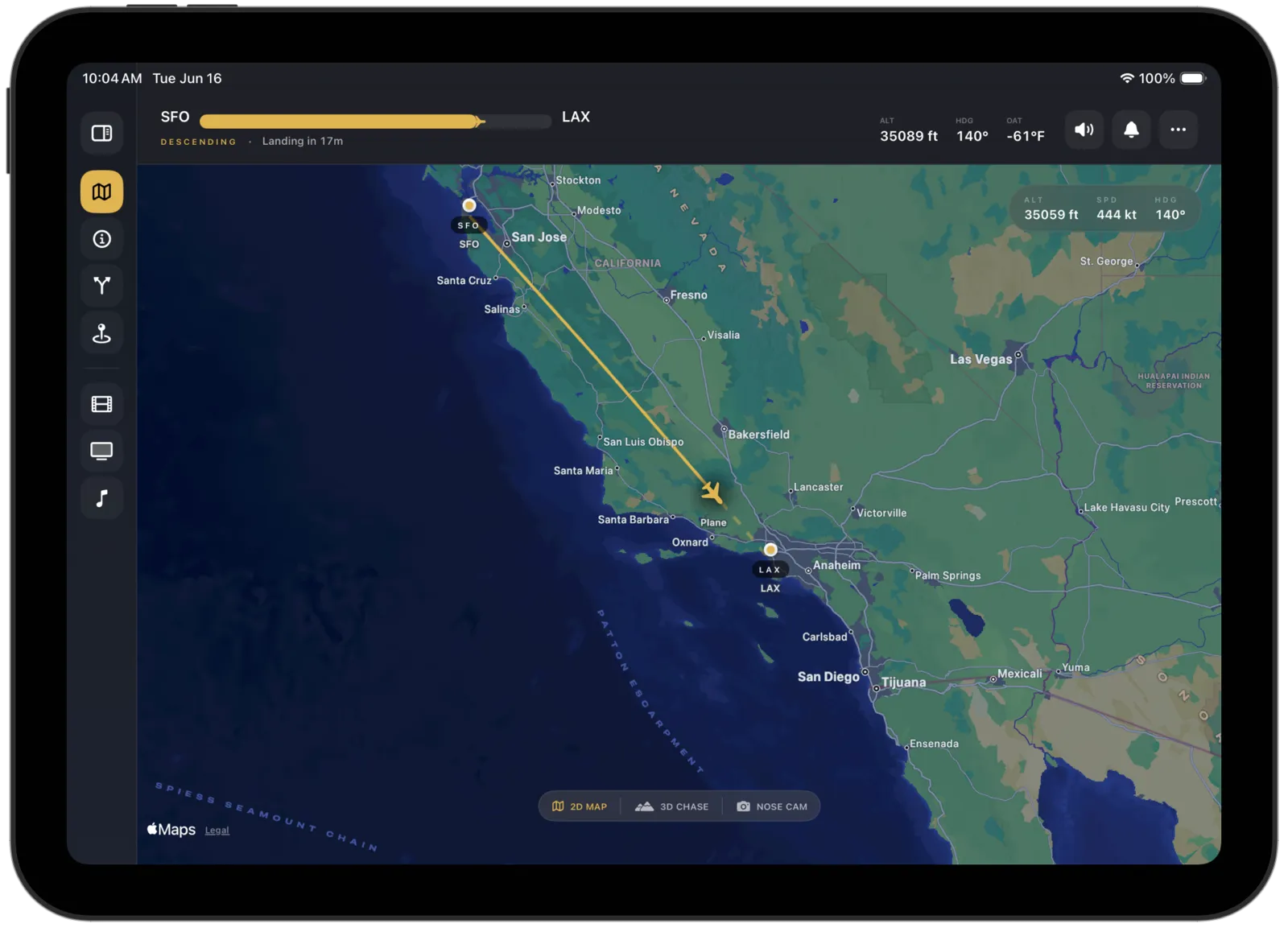Click the San Diego map label
The height and width of the screenshot is (936, 1288).
tap(828, 677)
